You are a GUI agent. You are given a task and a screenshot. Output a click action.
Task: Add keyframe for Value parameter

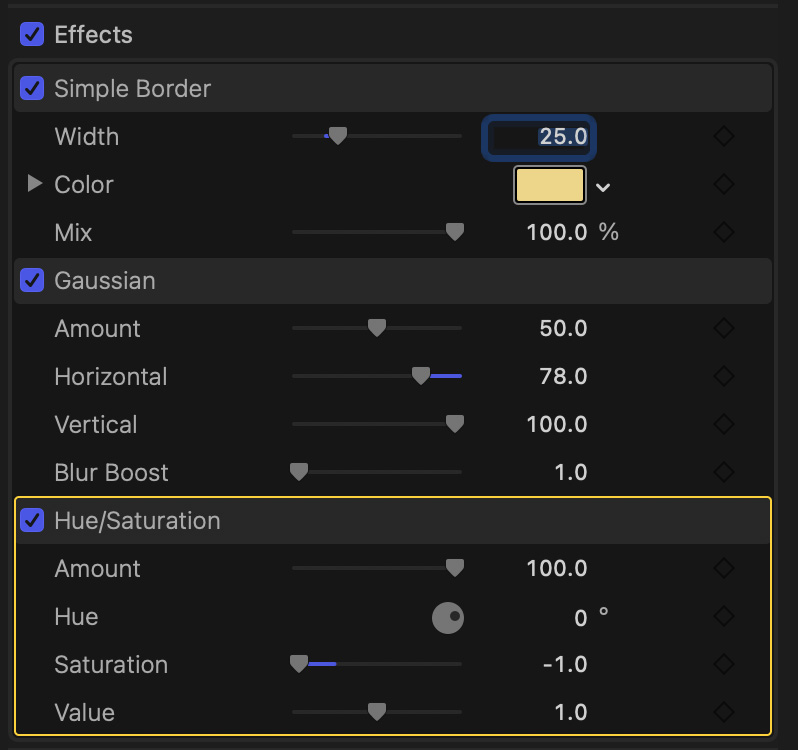pyautogui.click(x=724, y=713)
